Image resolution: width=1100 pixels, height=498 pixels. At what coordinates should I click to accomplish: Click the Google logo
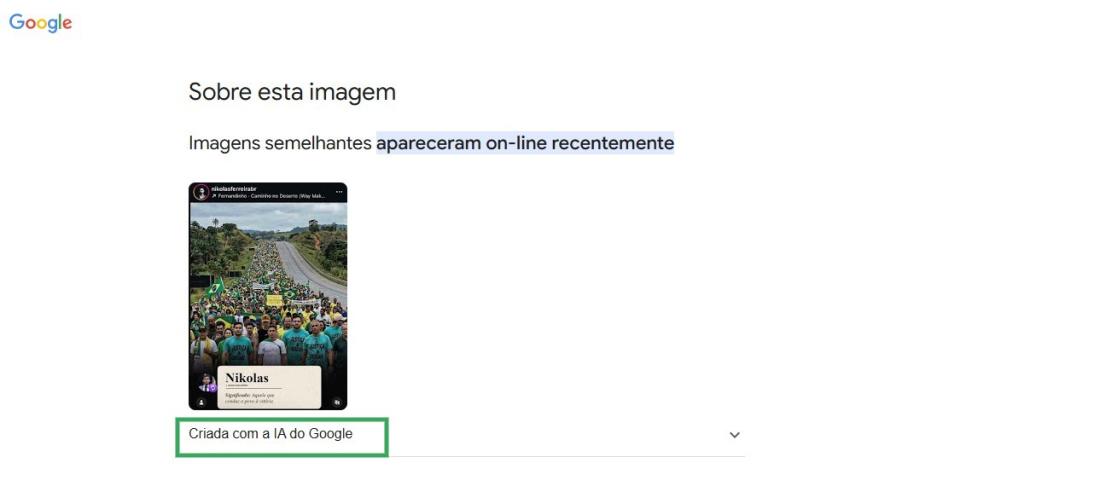tap(41, 23)
